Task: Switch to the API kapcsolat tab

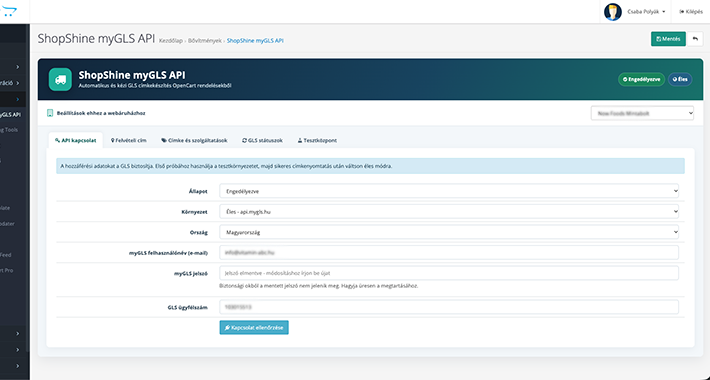Action: click(x=76, y=140)
